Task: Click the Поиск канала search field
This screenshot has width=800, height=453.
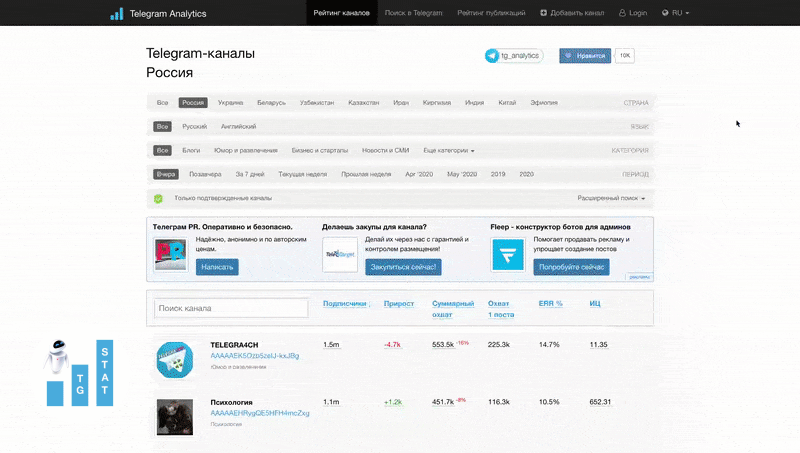Action: click(231, 308)
